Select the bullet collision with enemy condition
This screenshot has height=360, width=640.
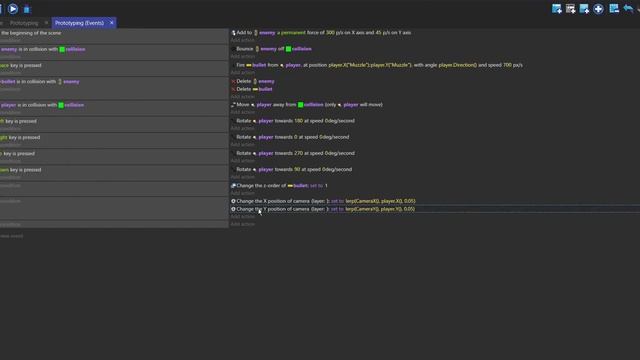click(40, 82)
